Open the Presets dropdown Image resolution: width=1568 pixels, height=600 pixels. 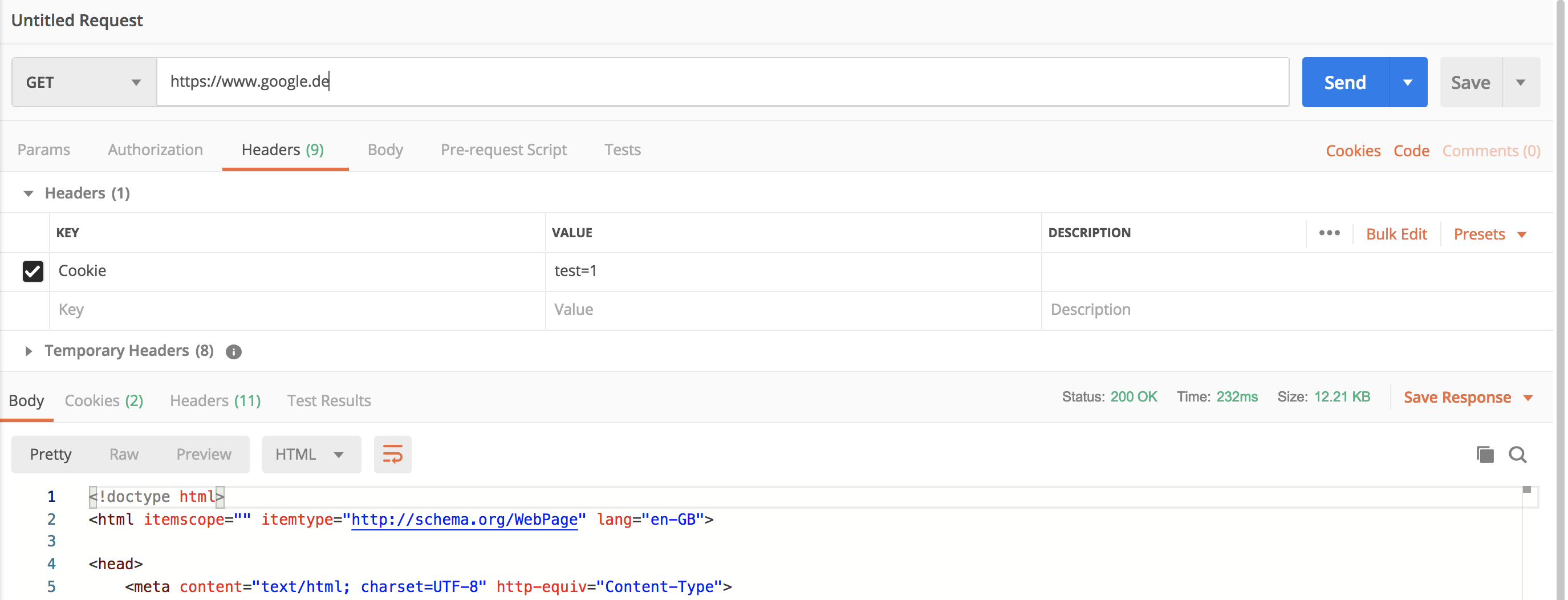coord(1489,234)
